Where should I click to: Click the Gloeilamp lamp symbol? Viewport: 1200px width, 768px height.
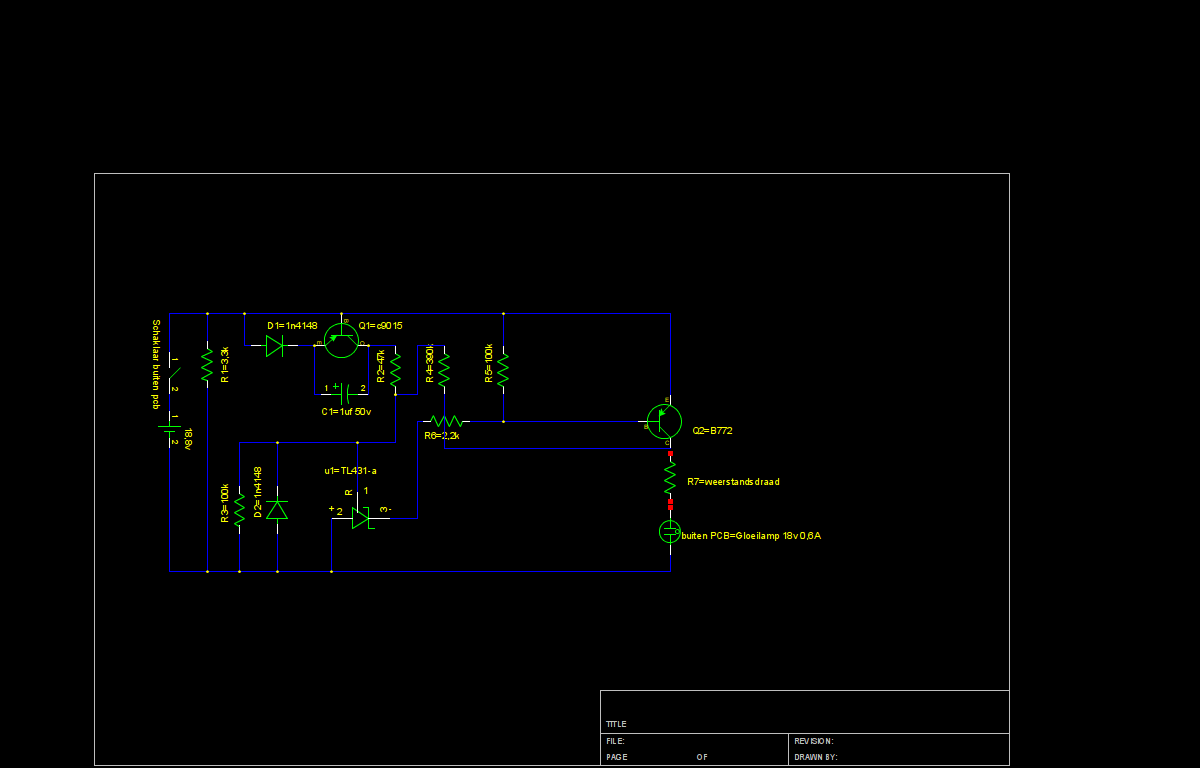tap(670, 531)
